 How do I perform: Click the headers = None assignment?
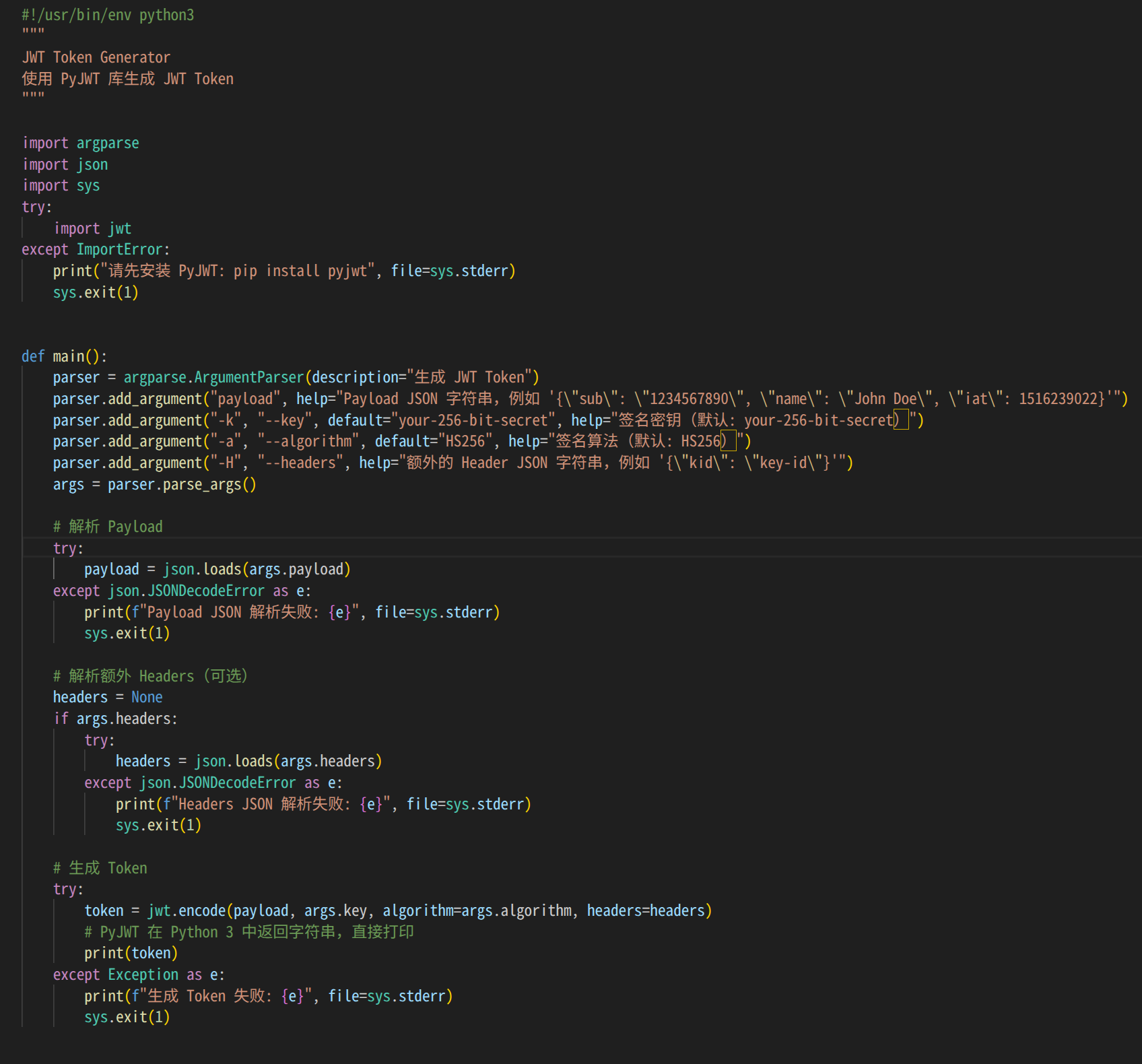(108, 697)
